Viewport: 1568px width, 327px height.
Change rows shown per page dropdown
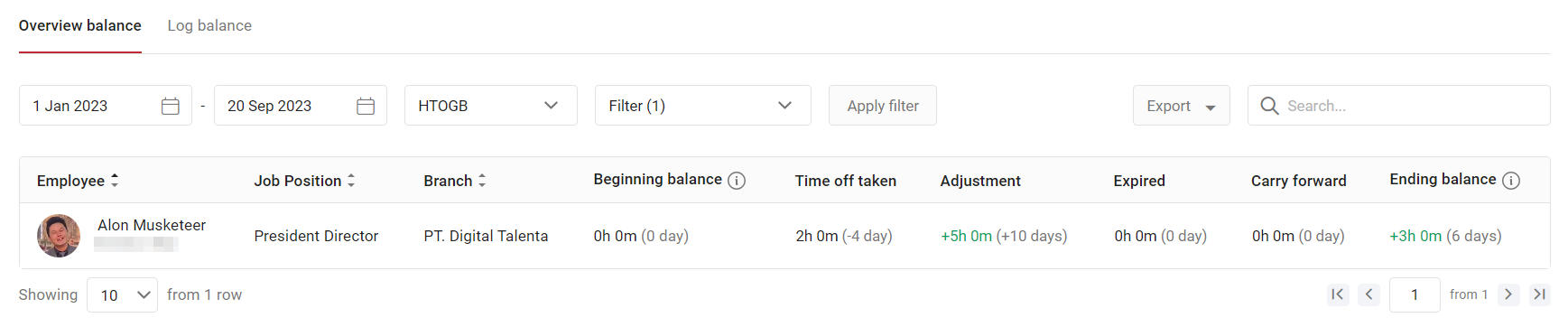[123, 295]
